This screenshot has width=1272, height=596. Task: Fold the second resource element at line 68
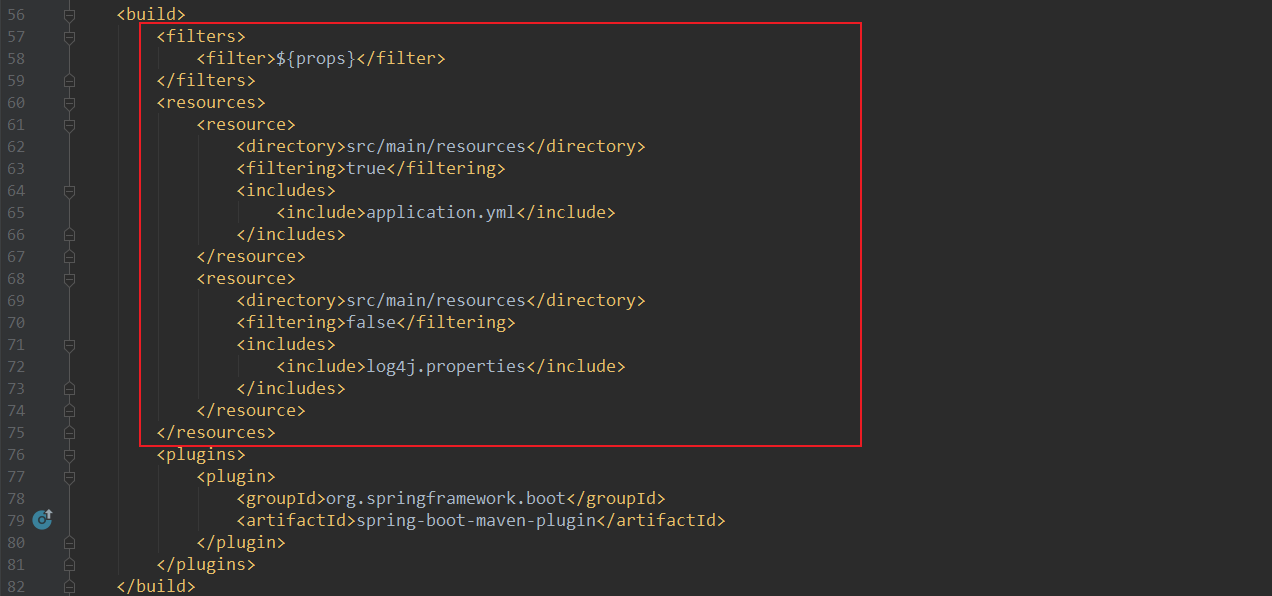point(69,279)
